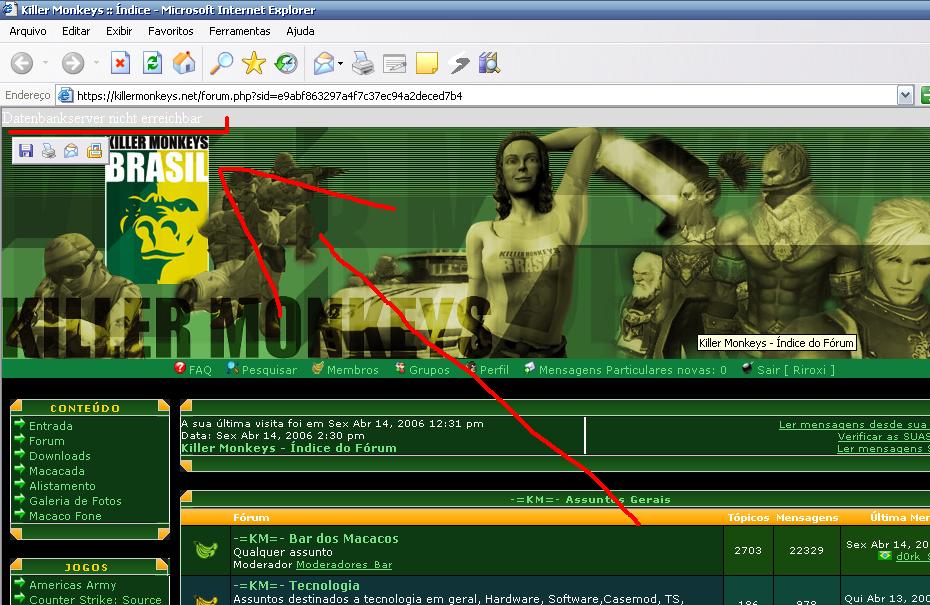Open the Arquivo menu

click(28, 31)
